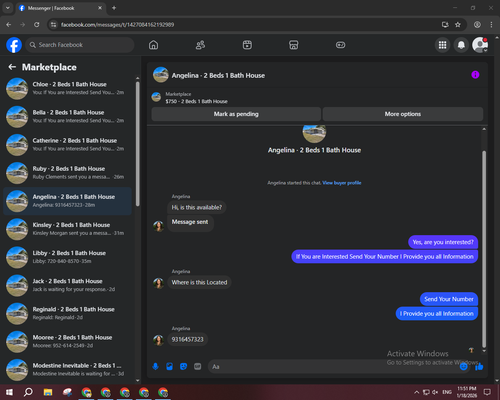Open the Friends icon in top nav
The width and height of the screenshot is (500, 400).
pyautogui.click(x=200, y=45)
